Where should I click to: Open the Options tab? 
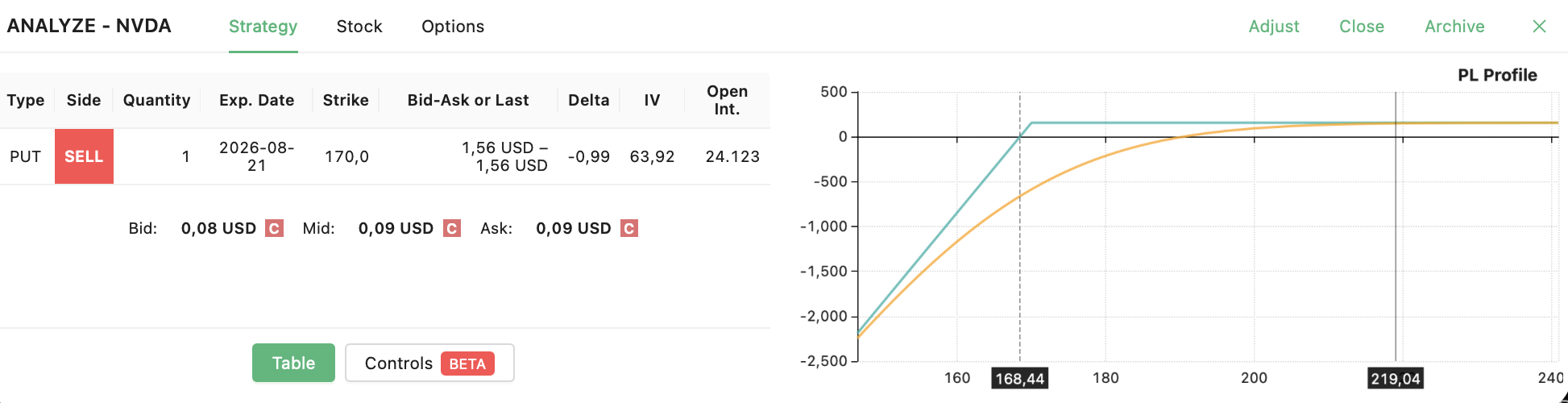point(453,27)
